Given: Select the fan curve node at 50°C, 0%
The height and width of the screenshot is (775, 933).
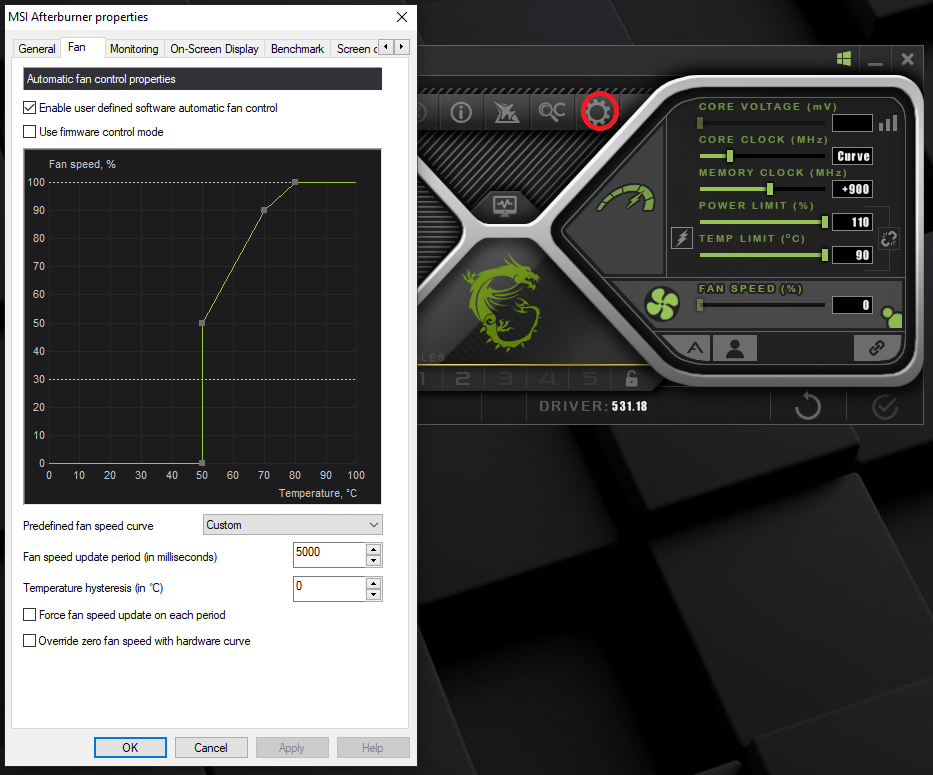Looking at the screenshot, I should click(x=202, y=462).
